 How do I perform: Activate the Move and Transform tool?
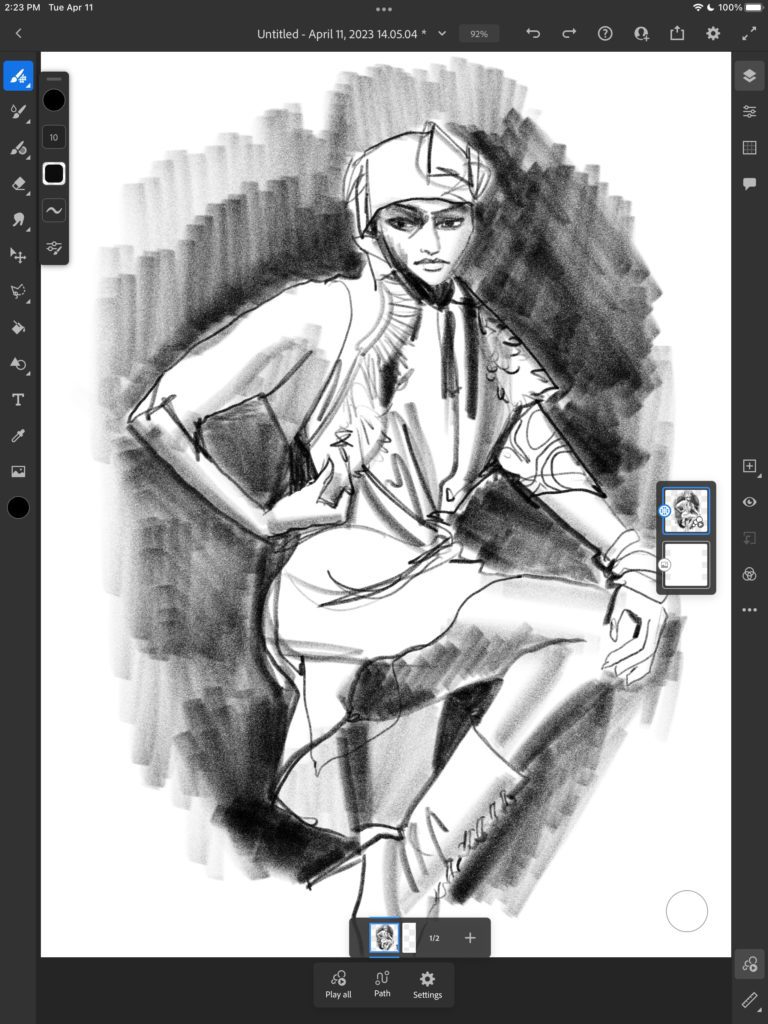coord(18,256)
